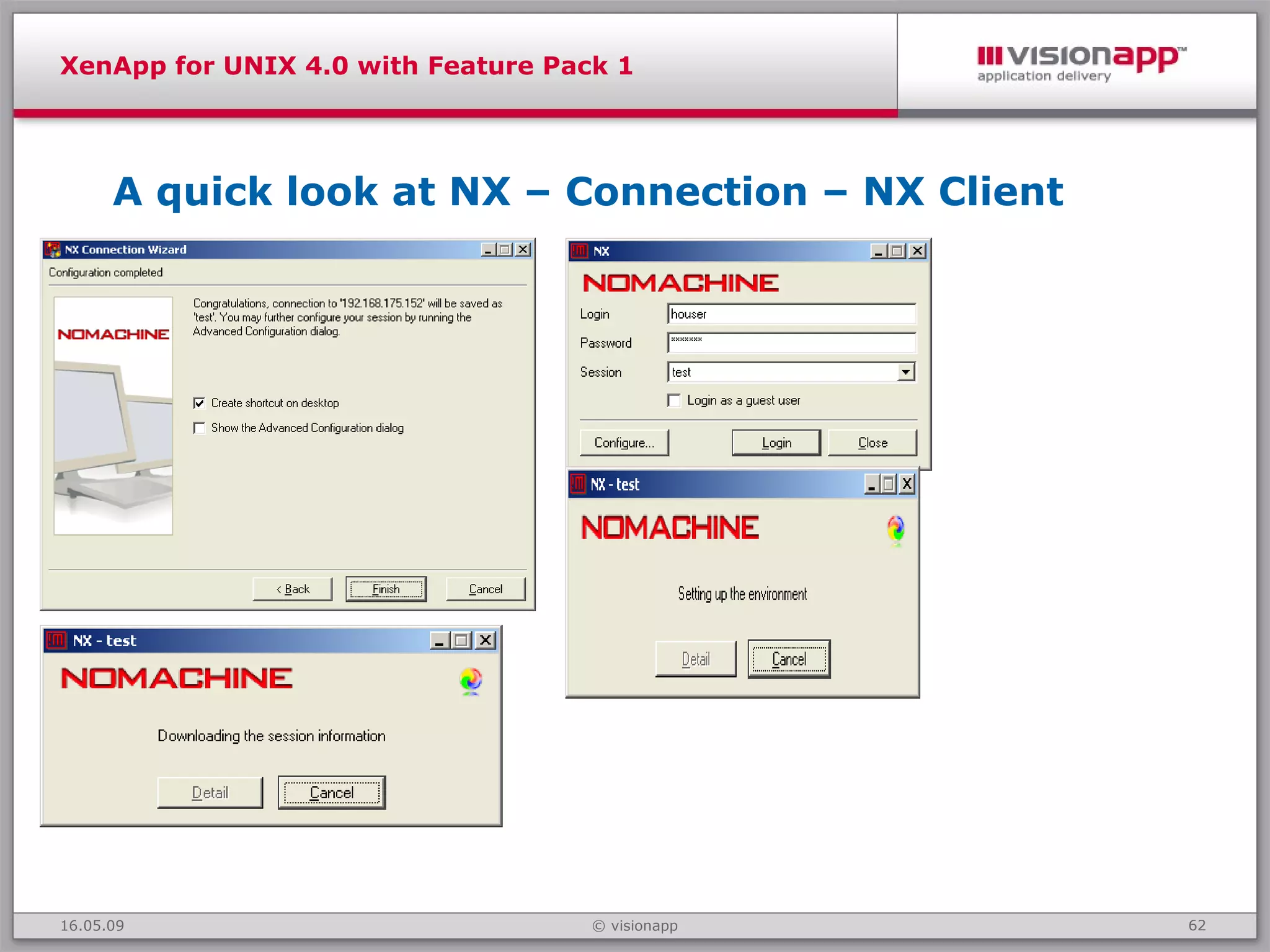The height and width of the screenshot is (952, 1270).
Task: Click the NX Connection Wizard title bar icon
Action: (x=53, y=250)
